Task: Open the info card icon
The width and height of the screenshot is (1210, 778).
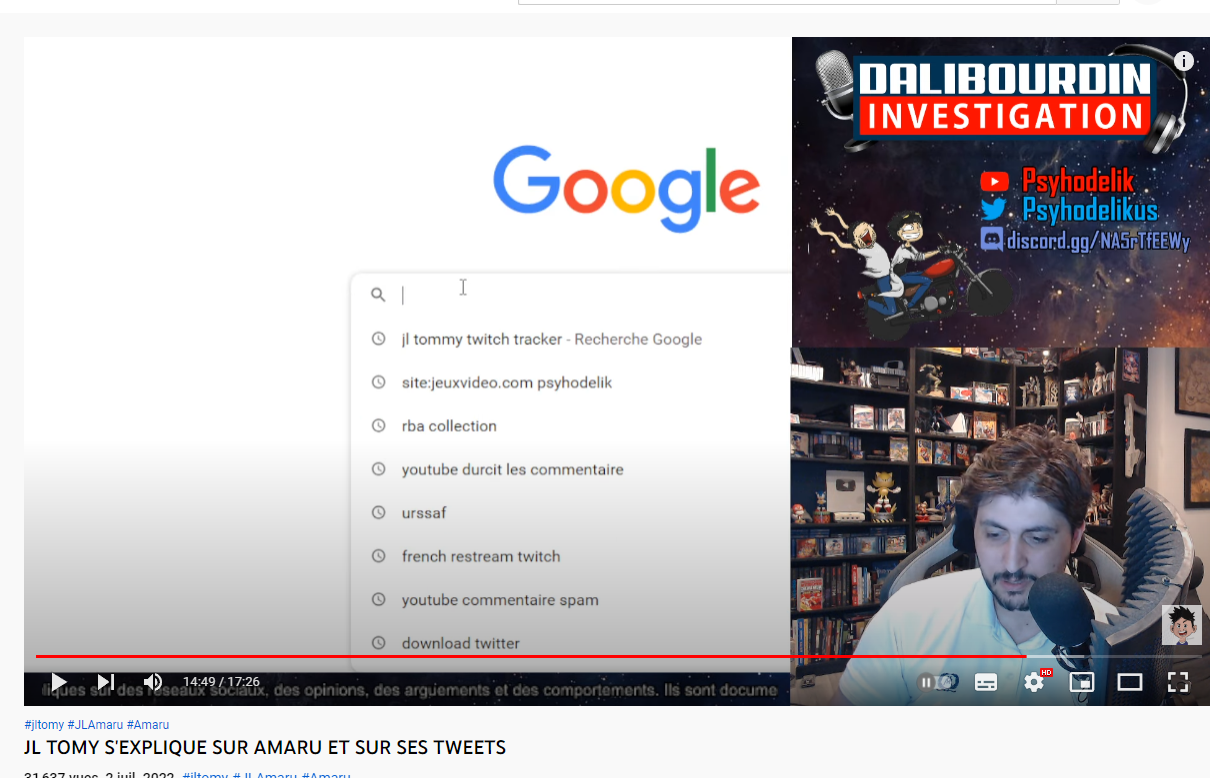Action: tap(1184, 61)
